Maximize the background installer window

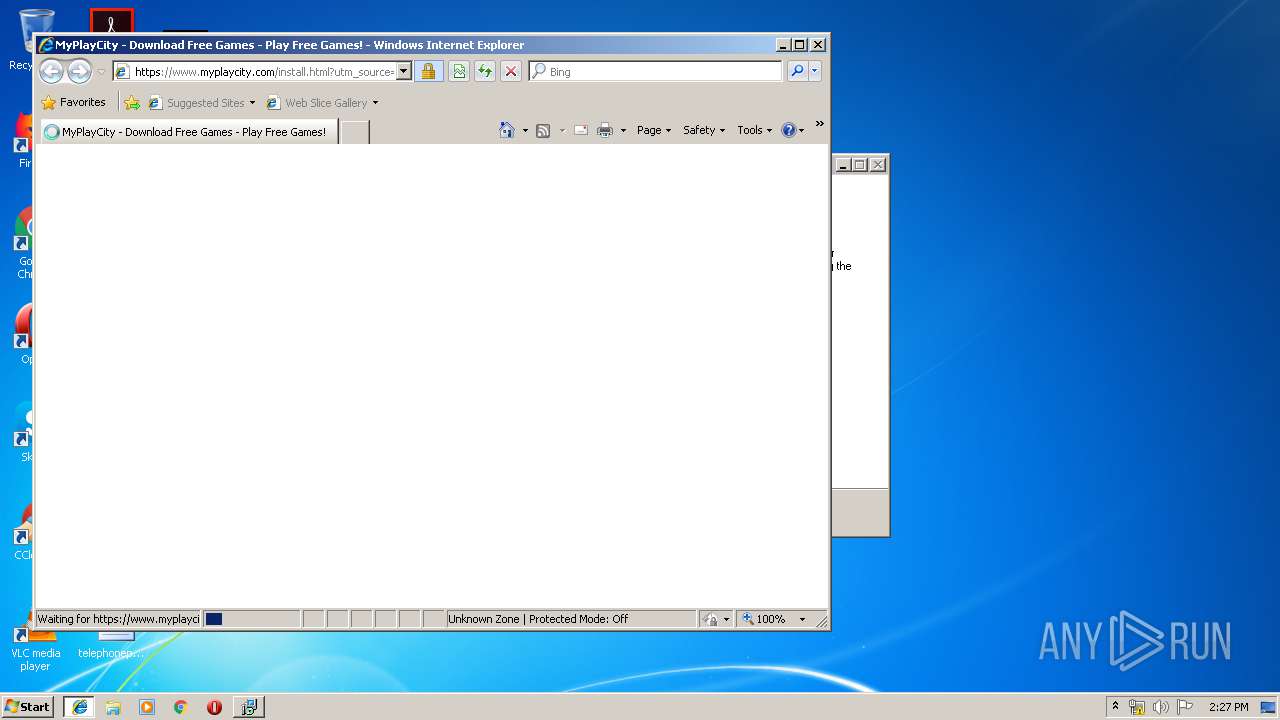click(x=859, y=165)
